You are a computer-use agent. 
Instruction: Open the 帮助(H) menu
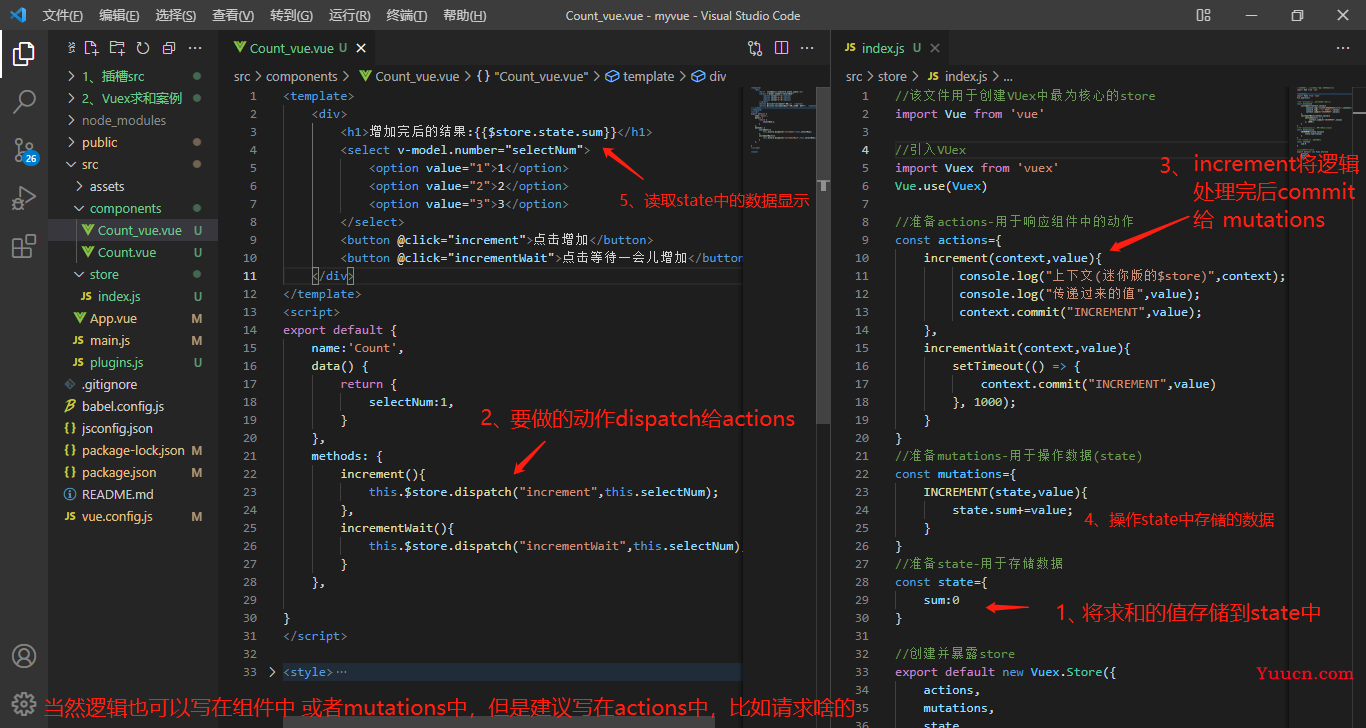(x=464, y=16)
